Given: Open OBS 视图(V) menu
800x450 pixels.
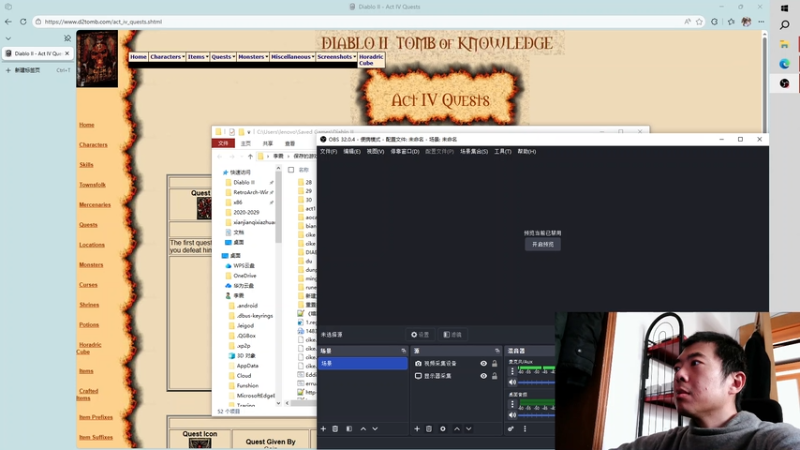Looking at the screenshot, I should click(375, 152).
